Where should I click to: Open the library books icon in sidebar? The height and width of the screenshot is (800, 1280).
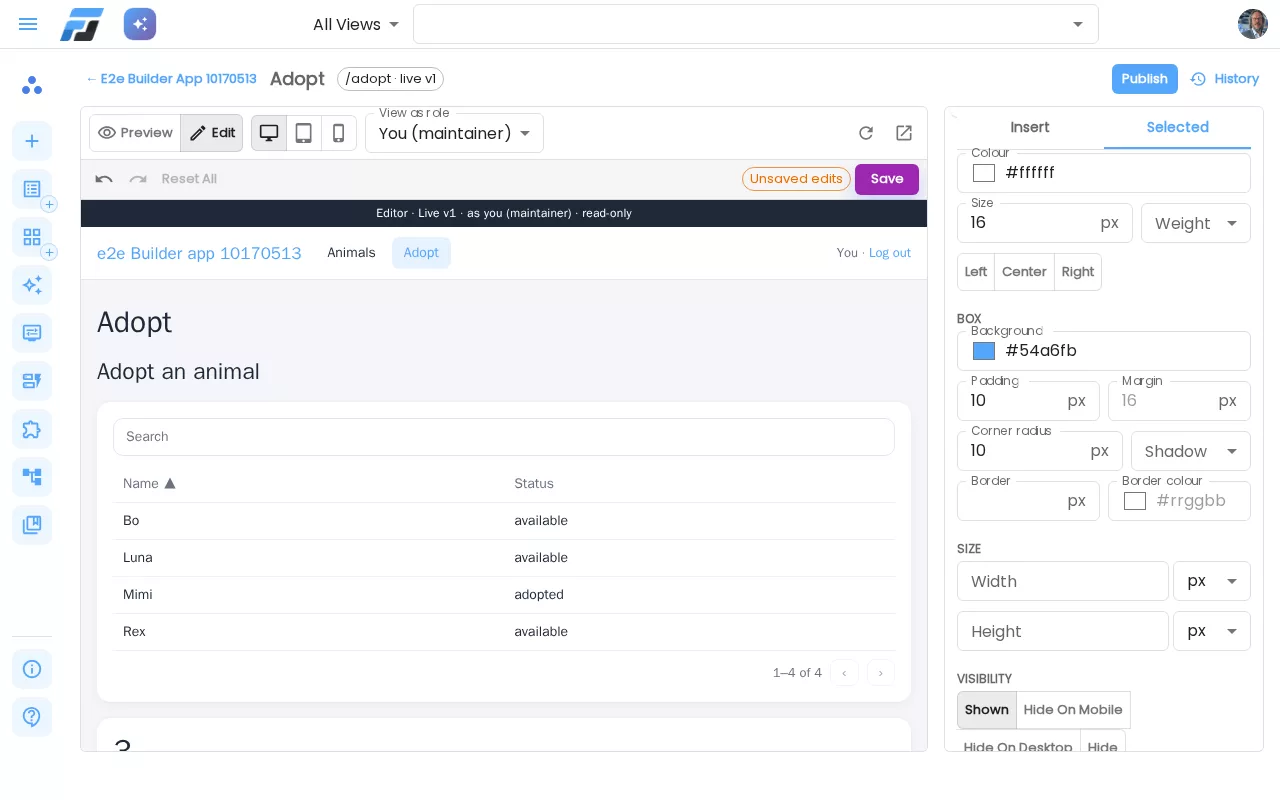pos(32,525)
